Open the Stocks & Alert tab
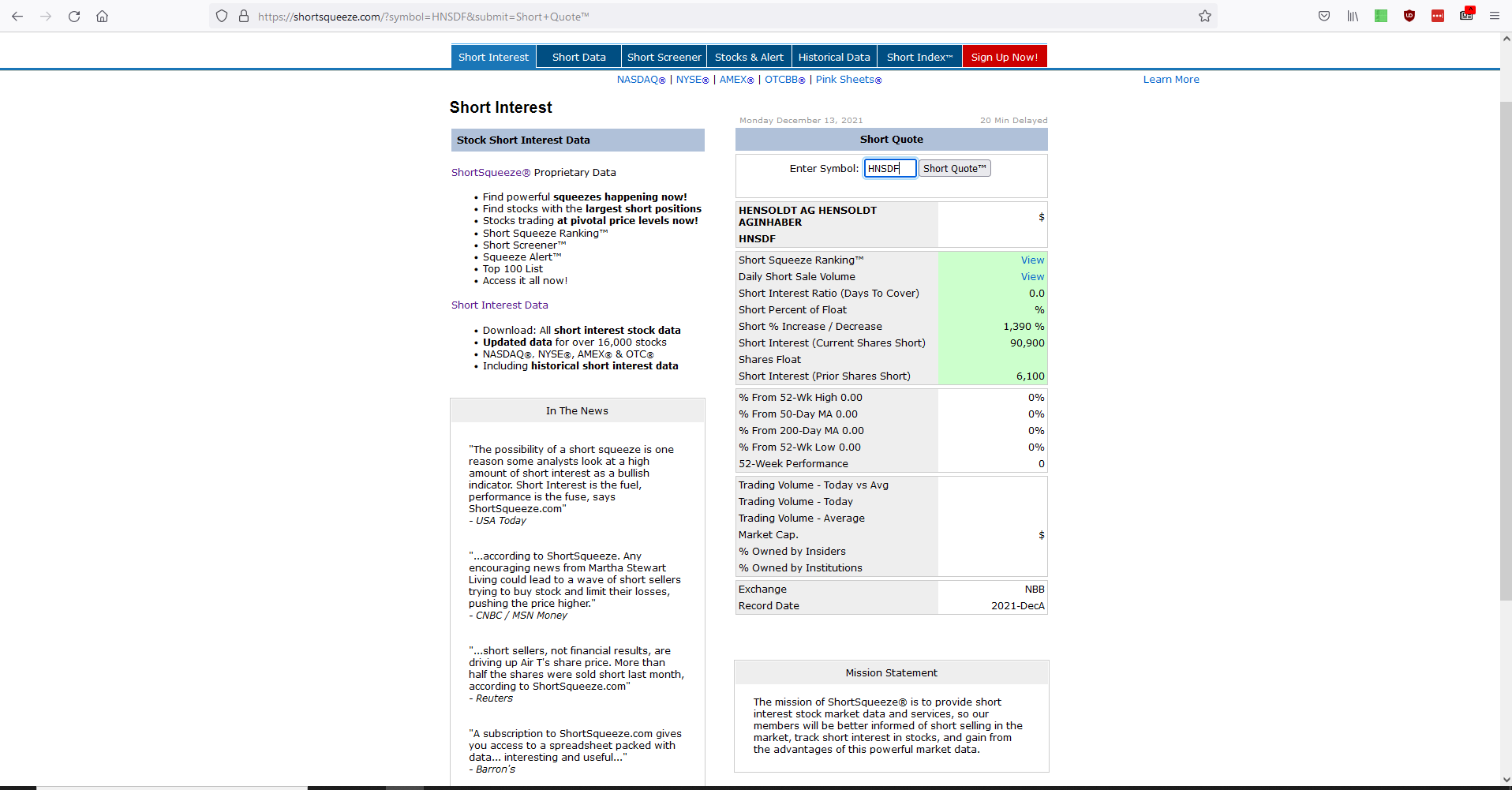Viewport: 1512px width, 790px height. click(750, 57)
